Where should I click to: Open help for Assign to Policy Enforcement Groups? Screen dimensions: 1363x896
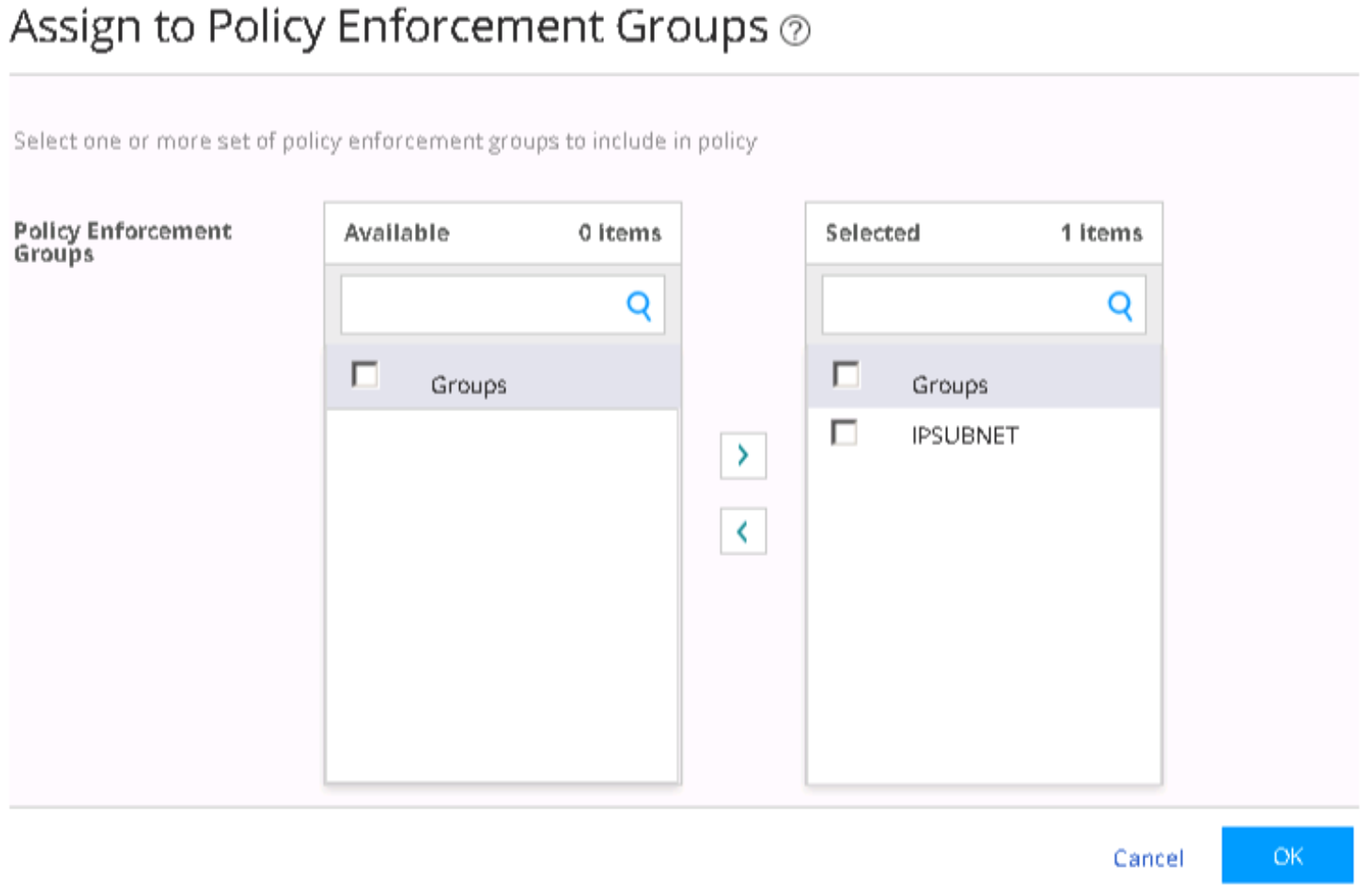coord(795,31)
